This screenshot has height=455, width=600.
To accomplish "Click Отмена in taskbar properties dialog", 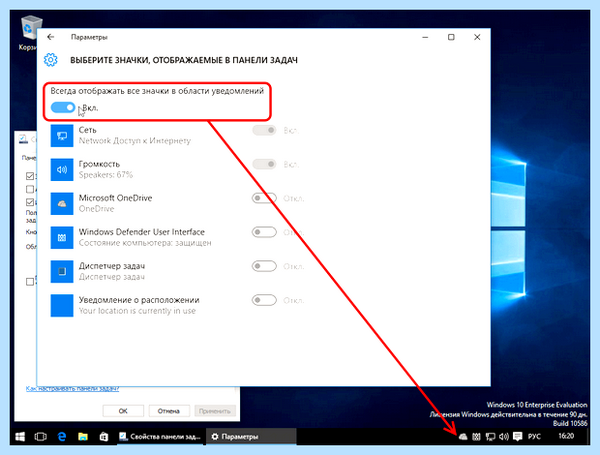I will point(169,411).
